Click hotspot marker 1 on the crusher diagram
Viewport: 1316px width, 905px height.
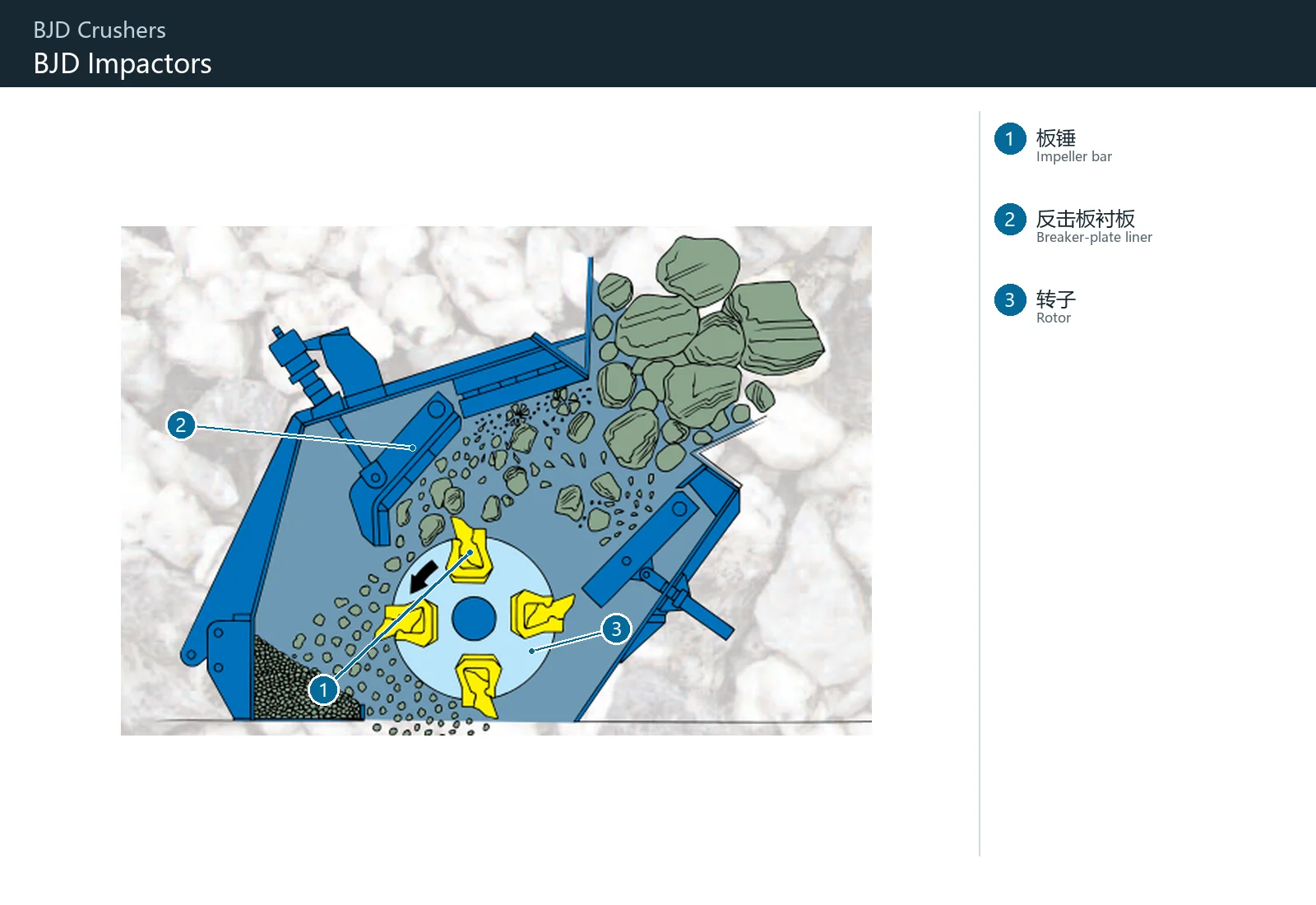(x=323, y=689)
